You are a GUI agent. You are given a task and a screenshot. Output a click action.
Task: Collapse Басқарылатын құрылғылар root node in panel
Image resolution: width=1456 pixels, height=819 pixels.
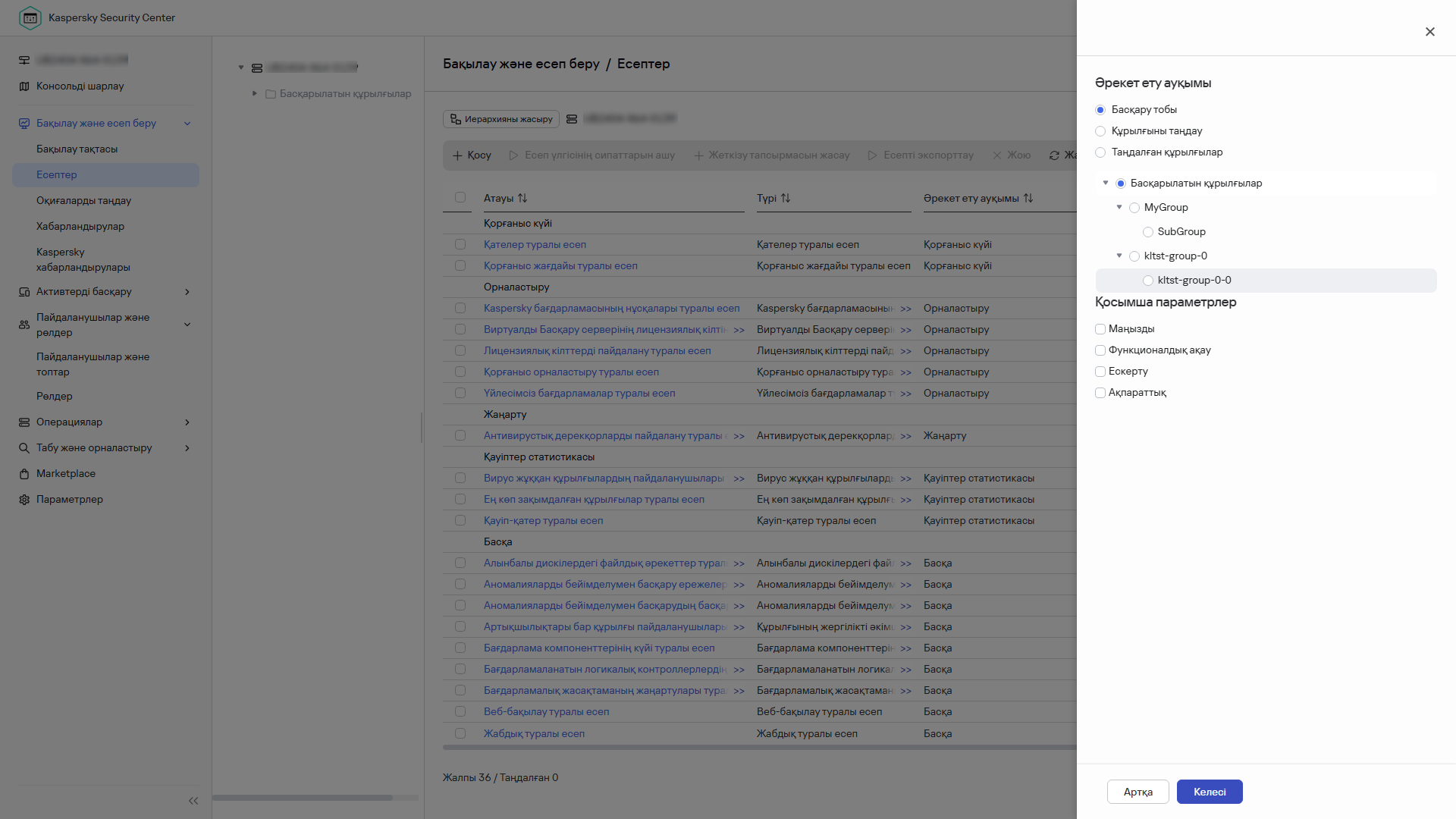[x=1106, y=183]
